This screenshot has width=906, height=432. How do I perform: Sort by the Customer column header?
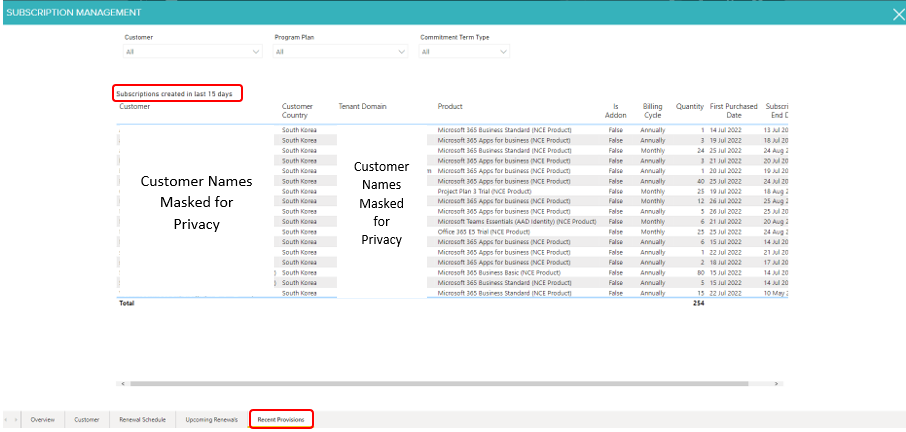click(x=135, y=106)
